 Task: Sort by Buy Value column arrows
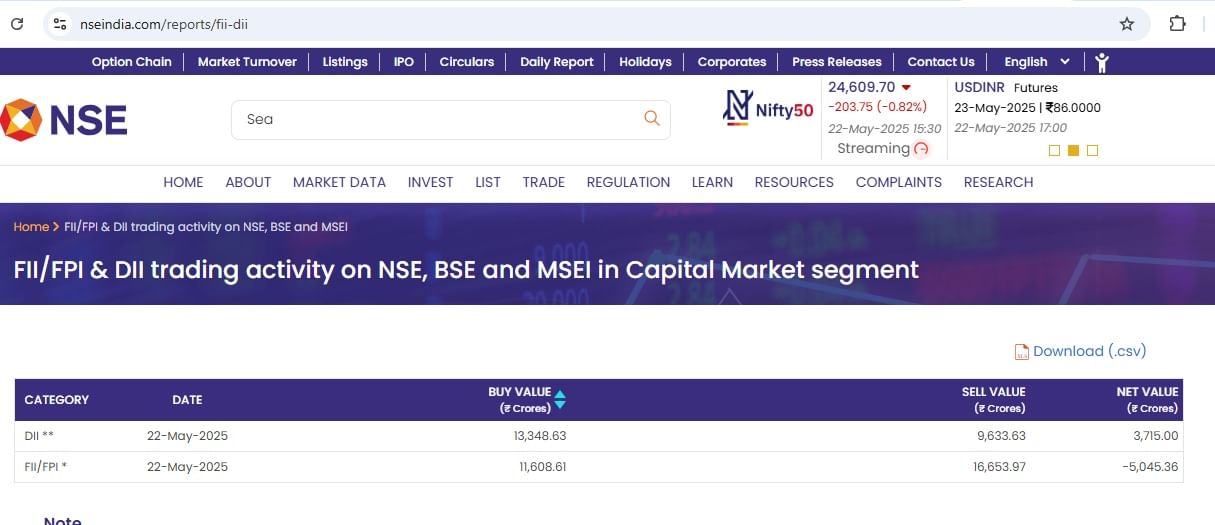pyautogui.click(x=560, y=399)
